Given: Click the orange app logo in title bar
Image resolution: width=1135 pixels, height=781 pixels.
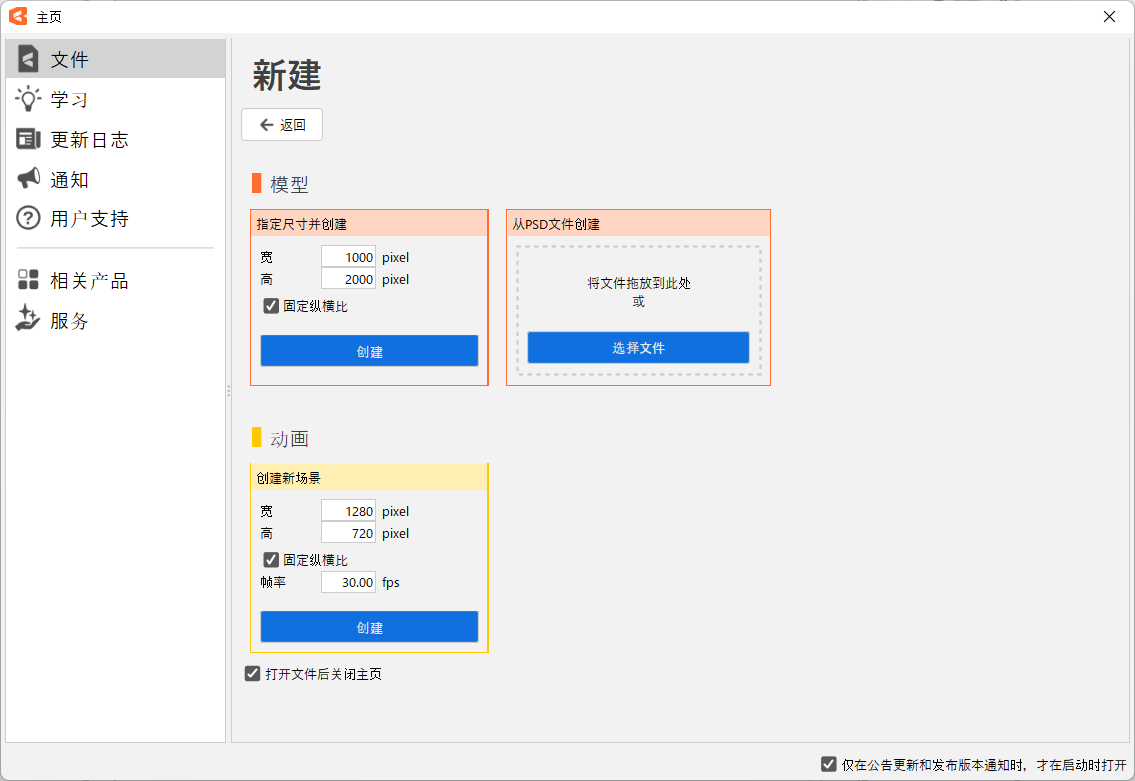Looking at the screenshot, I should coord(18,17).
